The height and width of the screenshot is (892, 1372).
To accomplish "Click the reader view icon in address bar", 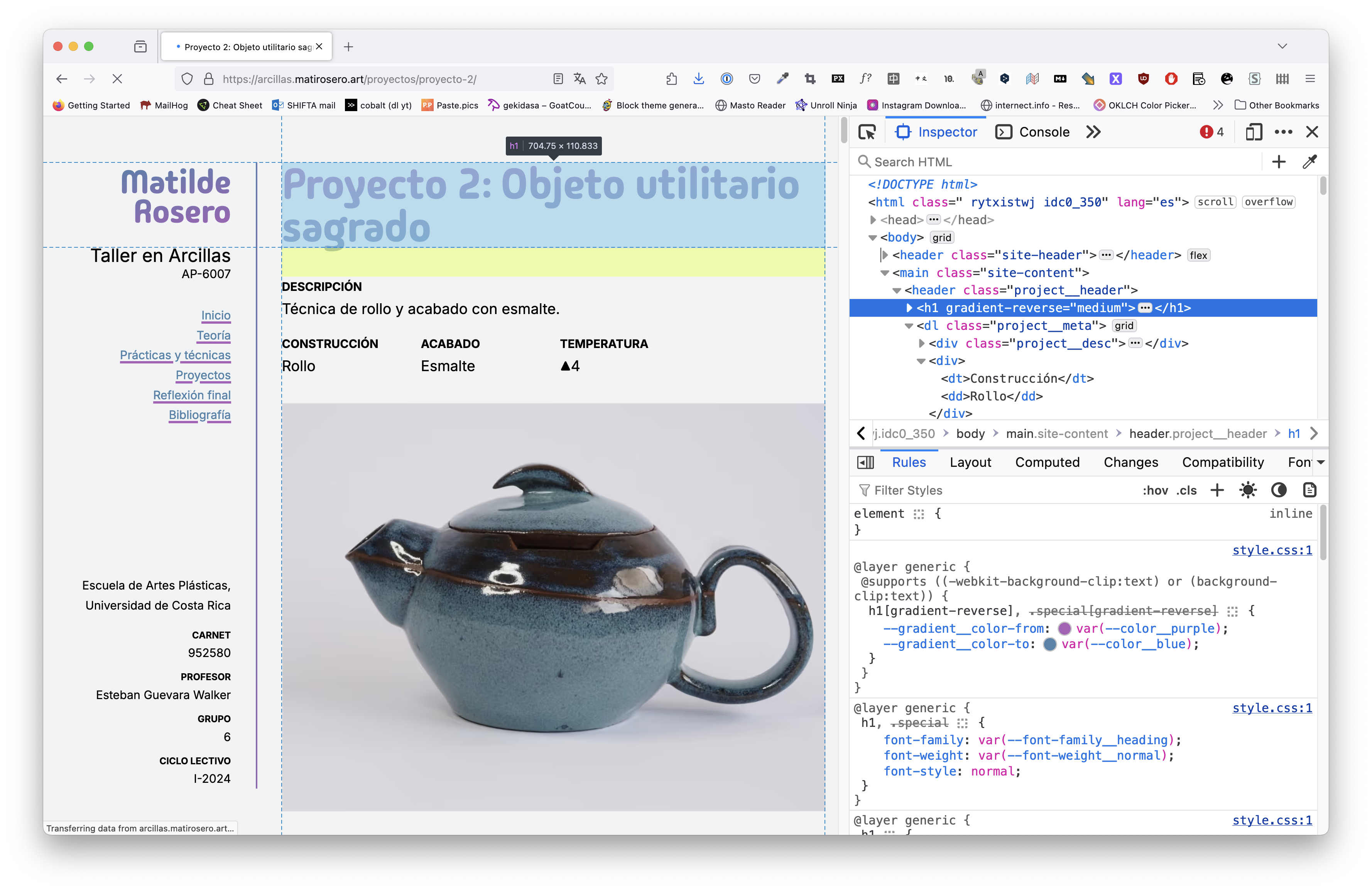I will point(558,79).
